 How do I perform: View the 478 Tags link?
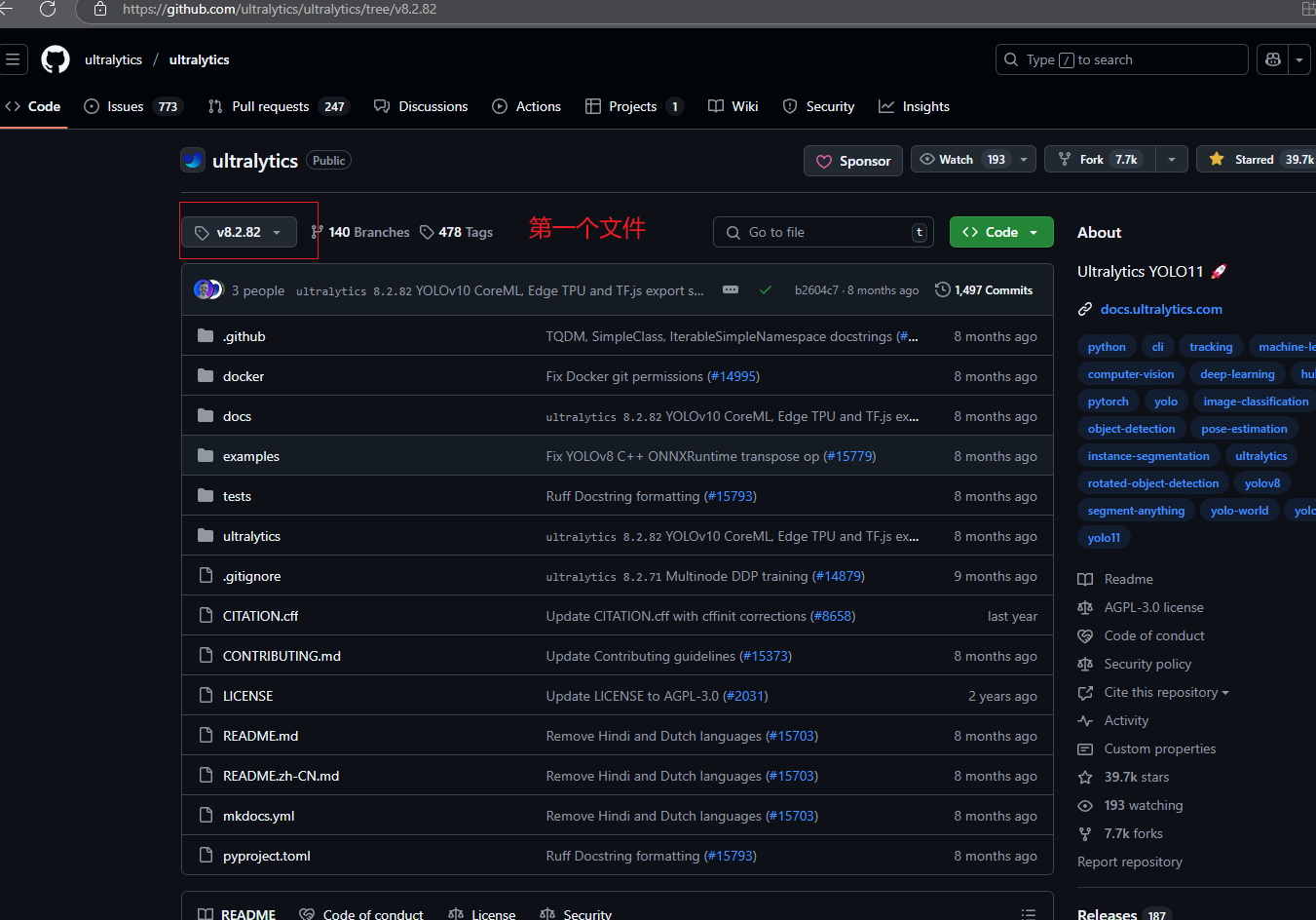(x=456, y=232)
